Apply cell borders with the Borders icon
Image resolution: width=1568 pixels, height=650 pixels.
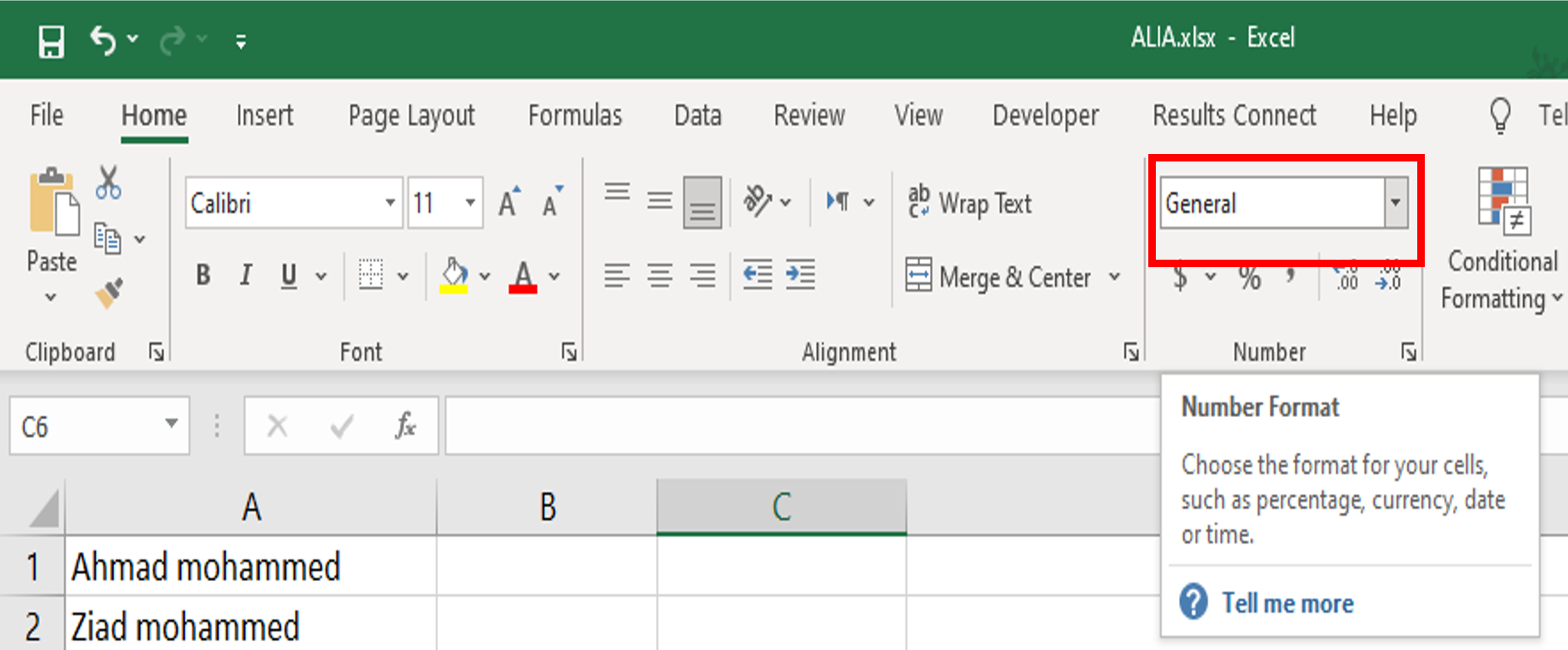[371, 275]
